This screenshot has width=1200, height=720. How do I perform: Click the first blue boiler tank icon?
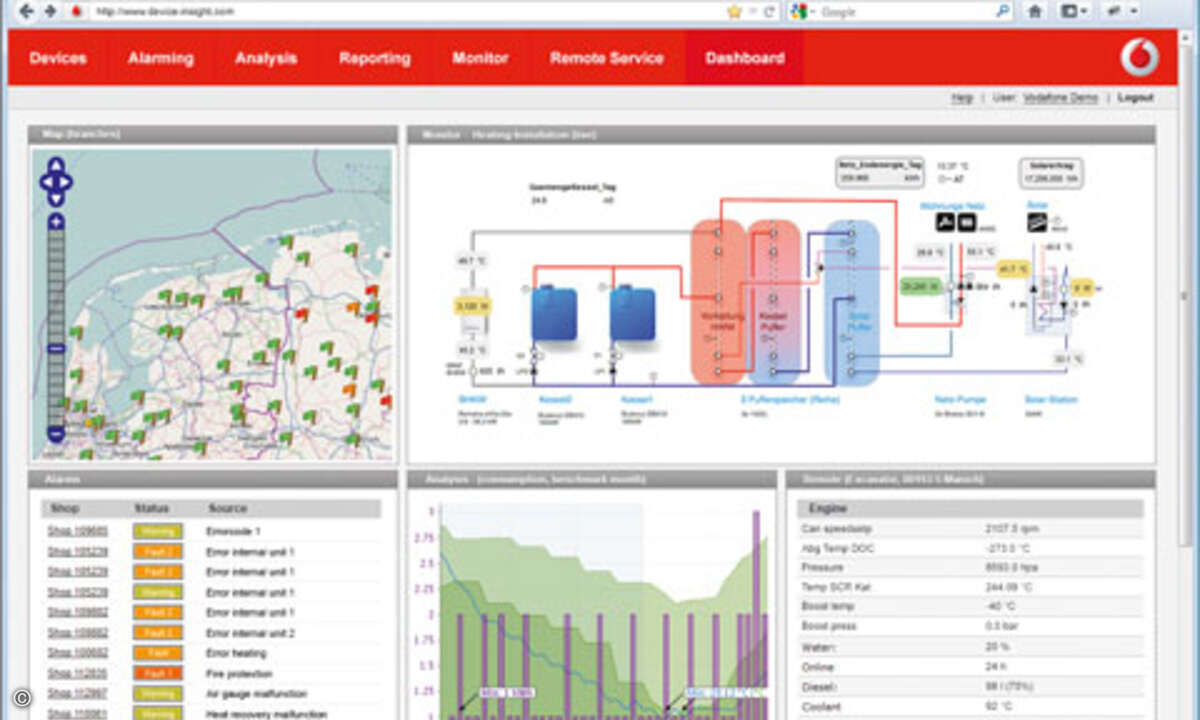(555, 313)
